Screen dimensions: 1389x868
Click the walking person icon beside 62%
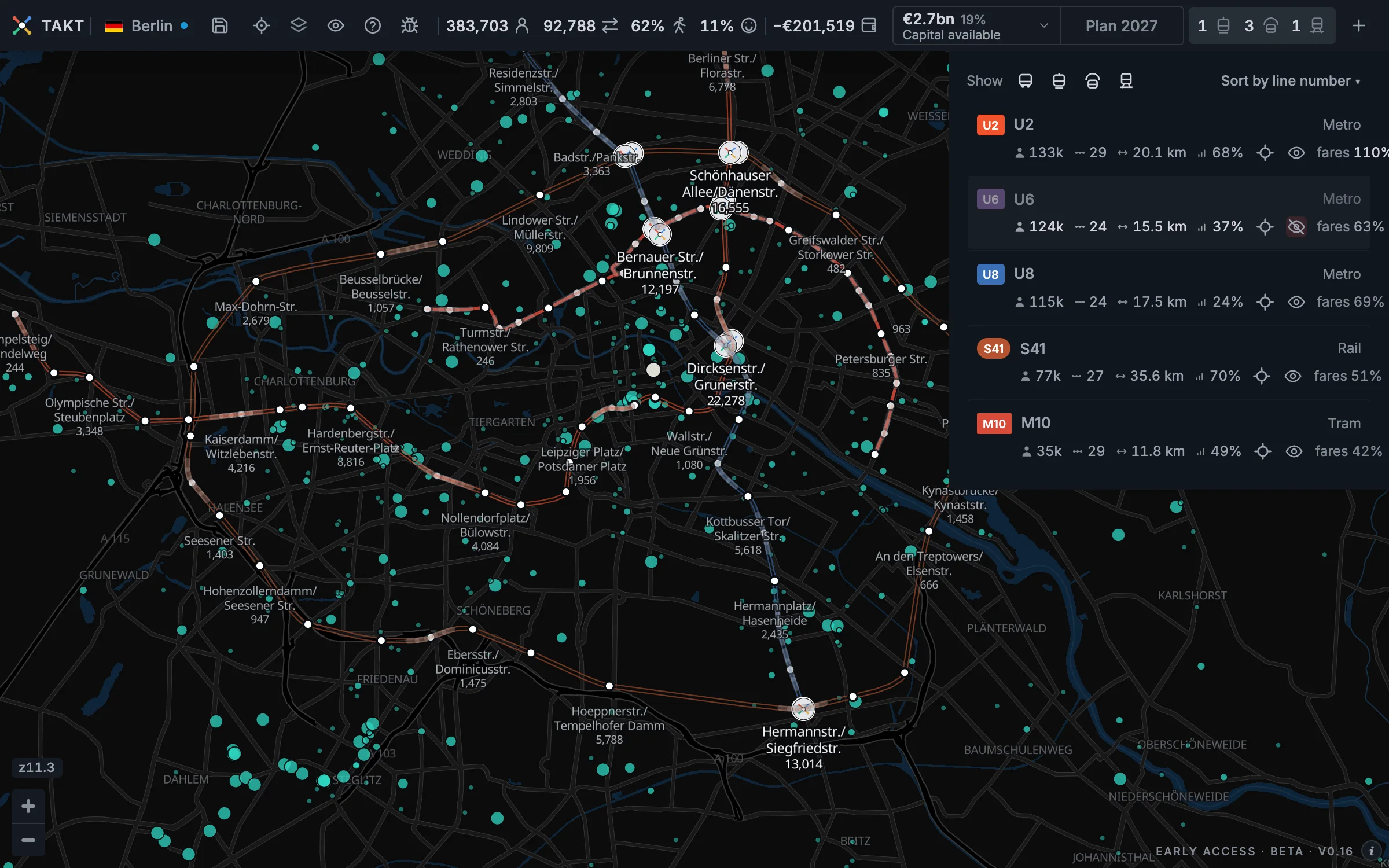tap(679, 25)
